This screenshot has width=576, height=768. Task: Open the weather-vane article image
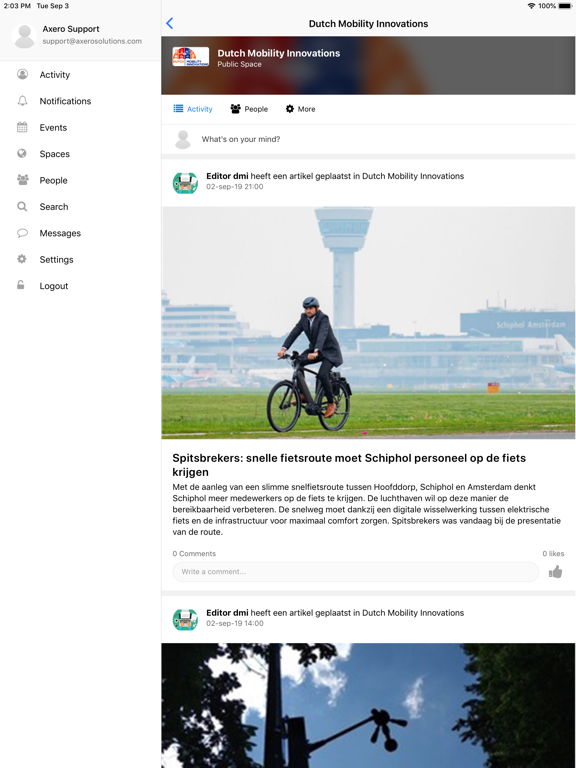(x=368, y=705)
